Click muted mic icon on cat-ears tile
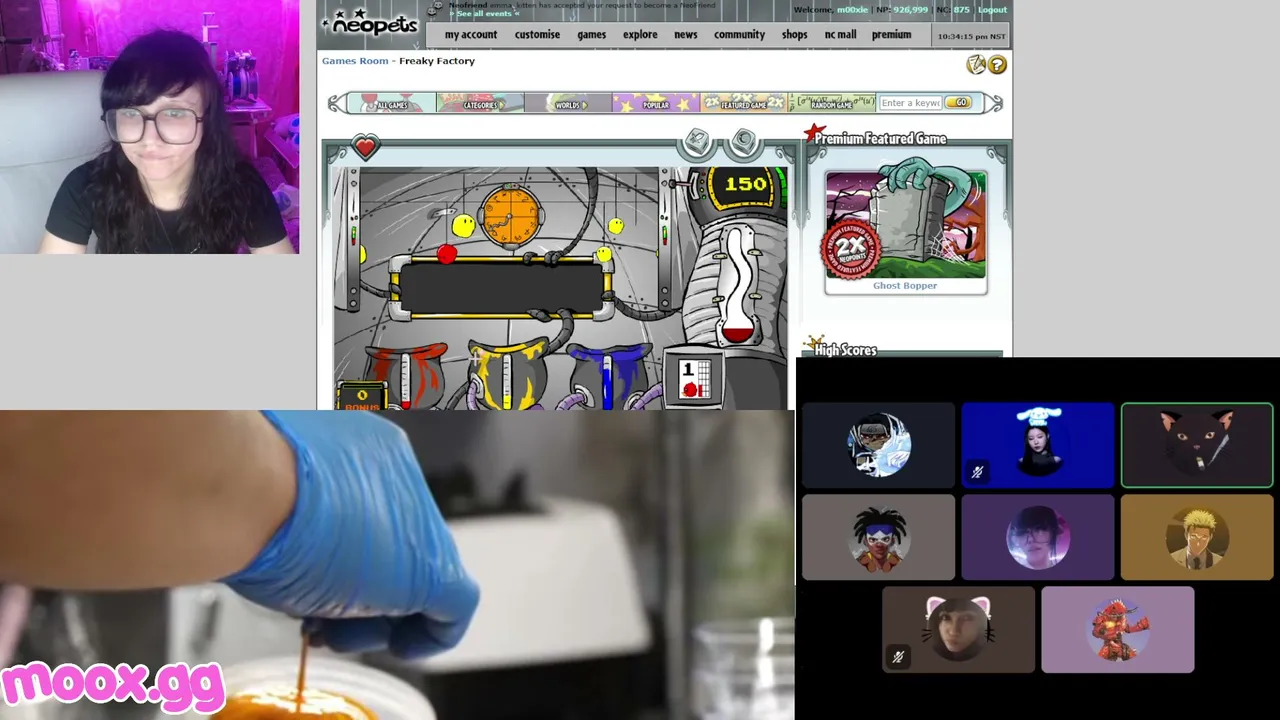This screenshot has height=720, width=1280. [x=898, y=657]
